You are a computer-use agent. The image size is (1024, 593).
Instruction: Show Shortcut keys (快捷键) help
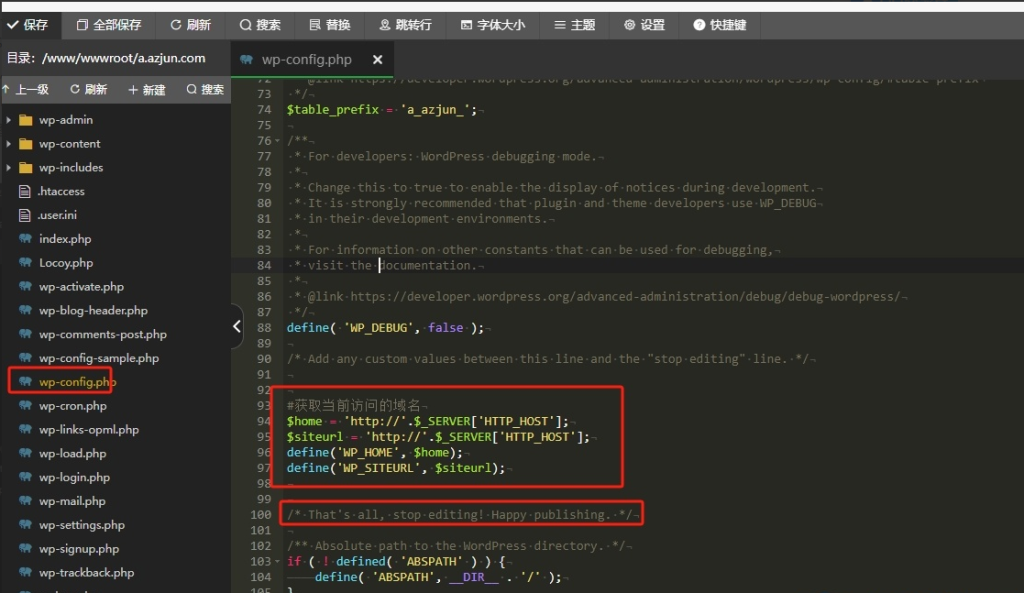click(x=720, y=25)
